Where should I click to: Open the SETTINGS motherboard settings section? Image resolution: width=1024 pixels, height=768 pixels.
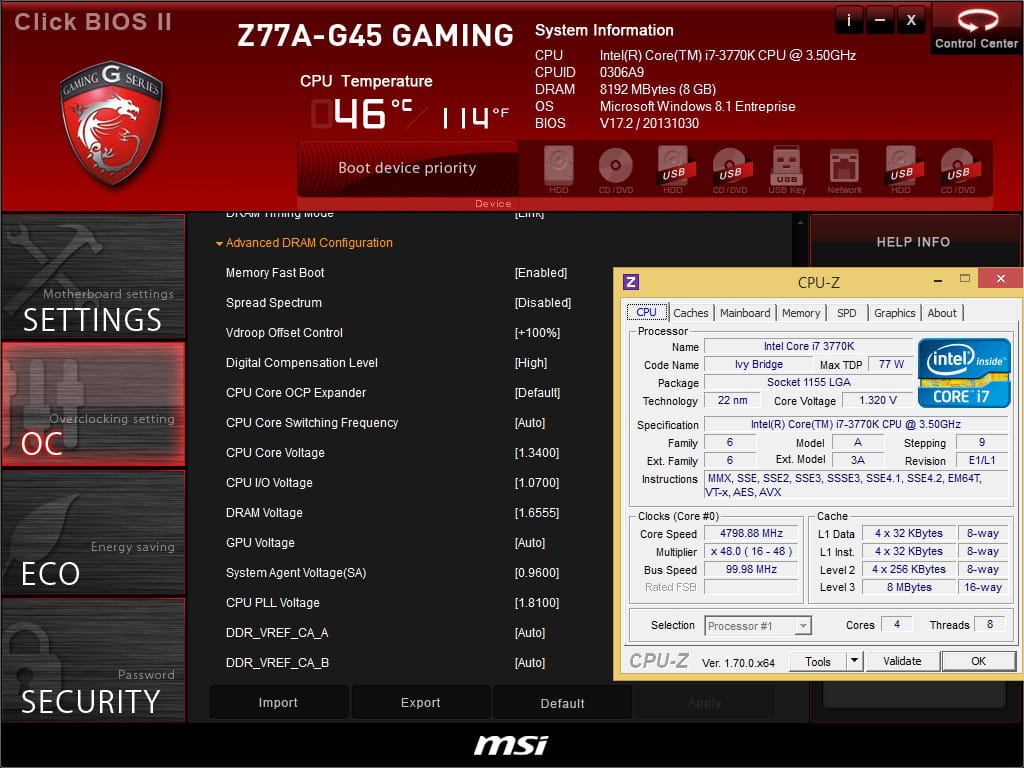(93, 277)
